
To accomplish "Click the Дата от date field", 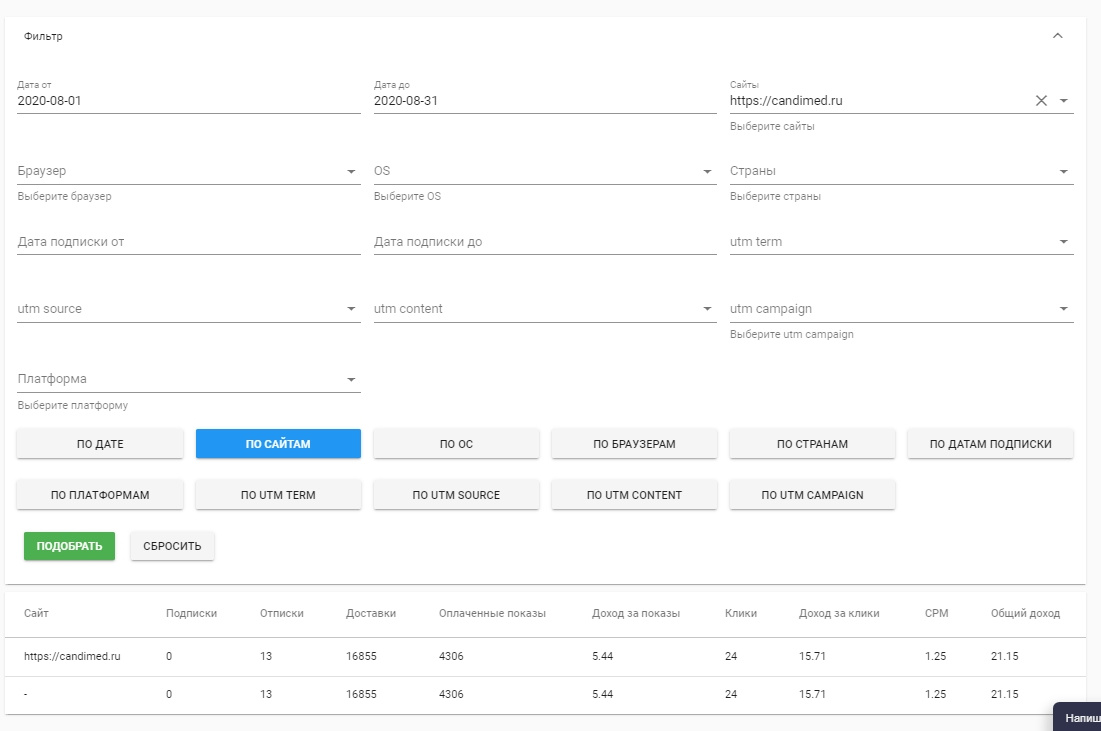I will click(x=188, y=100).
